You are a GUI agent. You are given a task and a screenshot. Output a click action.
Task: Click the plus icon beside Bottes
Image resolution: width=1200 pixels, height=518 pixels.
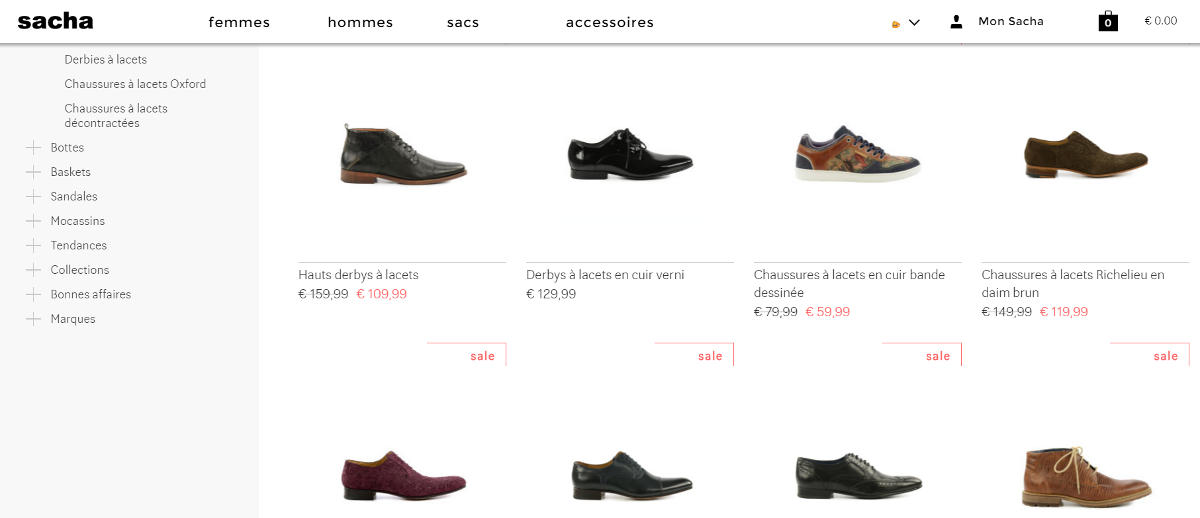[x=33, y=148]
